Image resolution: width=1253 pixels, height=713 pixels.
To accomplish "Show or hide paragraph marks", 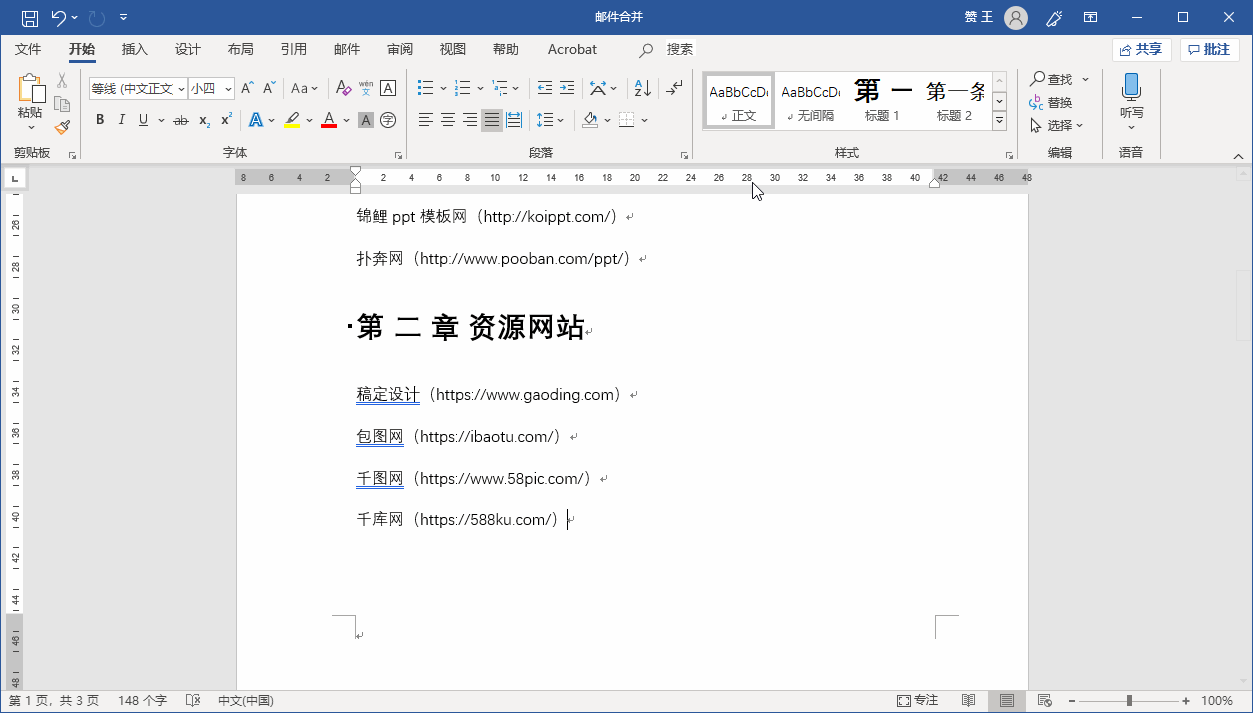I will tap(676, 88).
